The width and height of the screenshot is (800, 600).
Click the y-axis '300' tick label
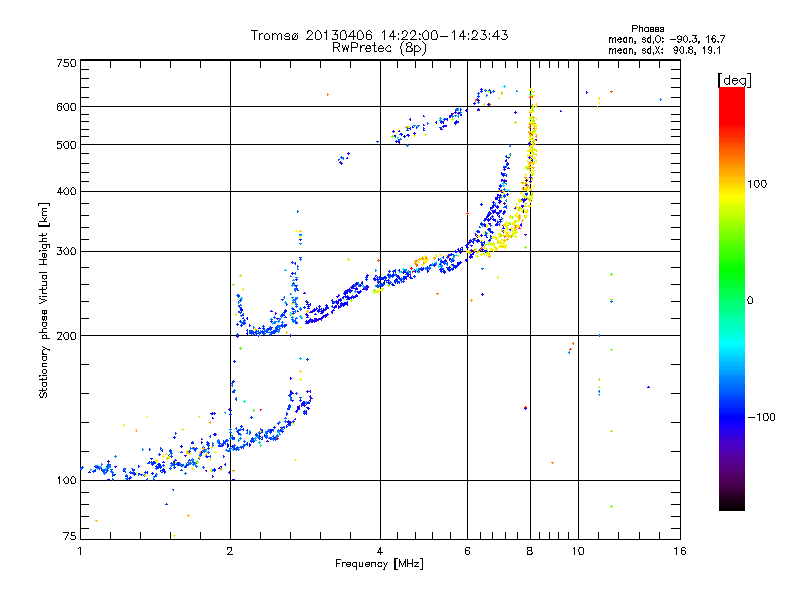click(x=66, y=251)
